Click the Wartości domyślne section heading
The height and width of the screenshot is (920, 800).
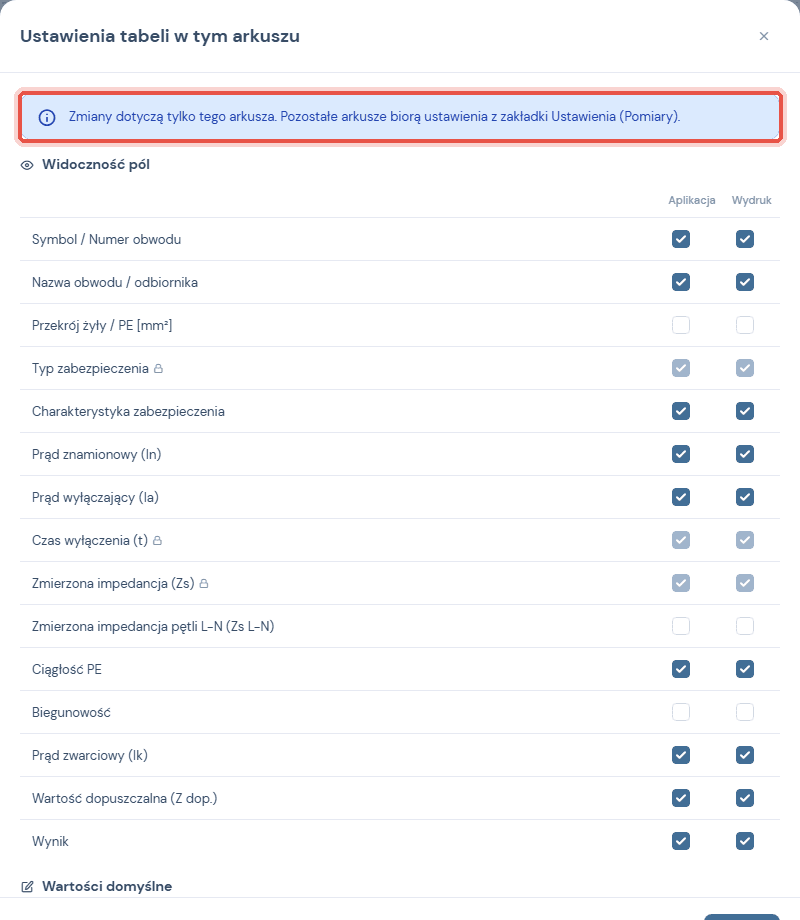coord(107,886)
